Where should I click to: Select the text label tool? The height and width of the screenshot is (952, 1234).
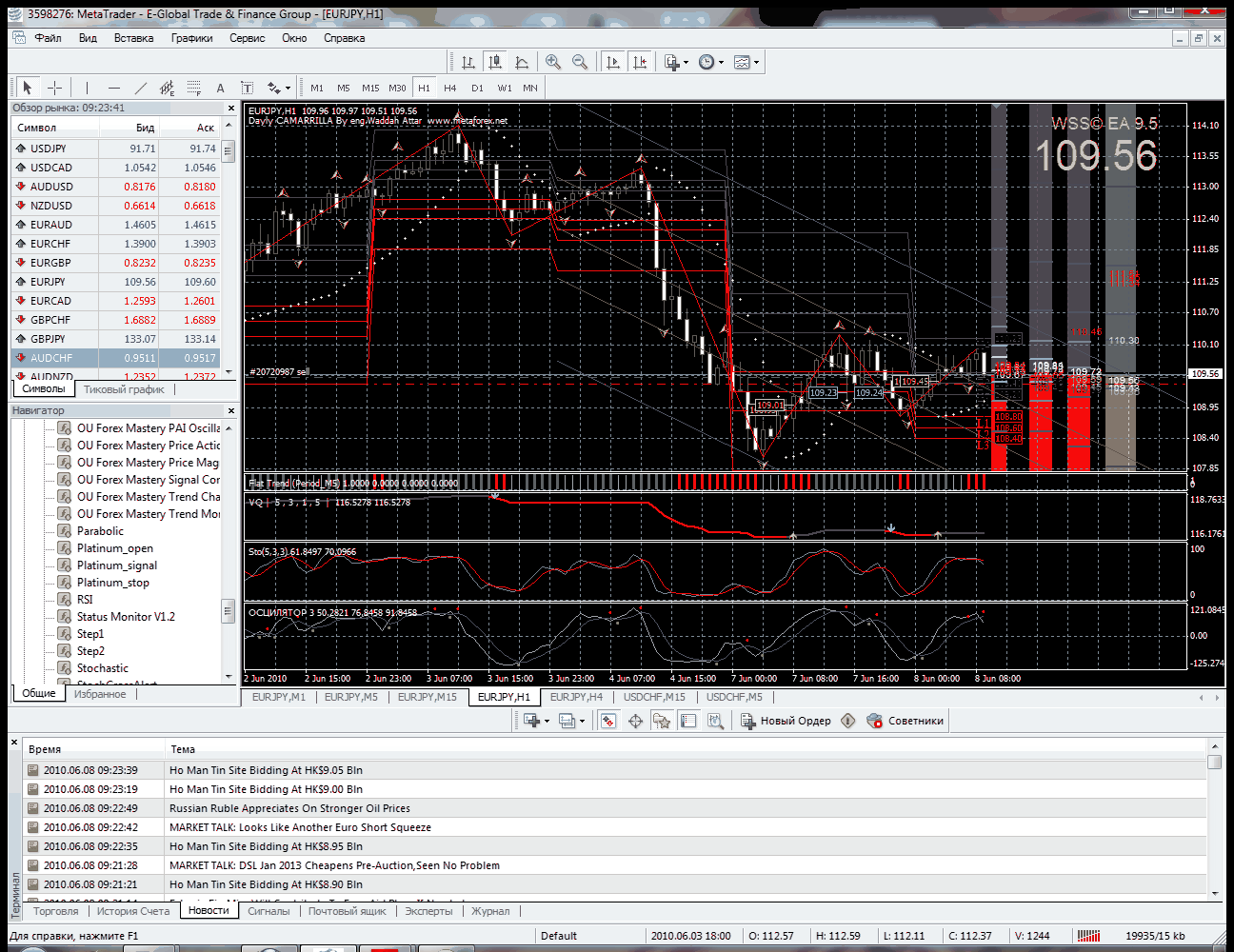coord(248,88)
